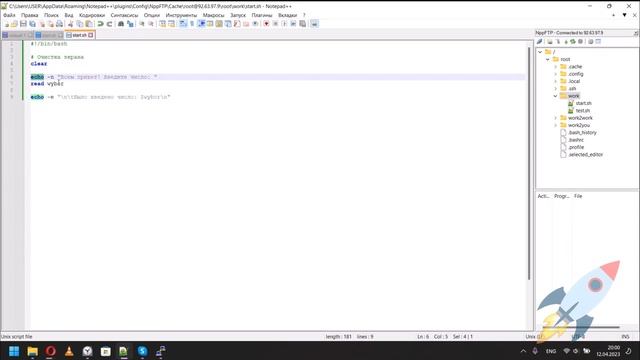Select test.sh in the FTP tree
The width and height of the screenshot is (640, 360).
[582, 111]
